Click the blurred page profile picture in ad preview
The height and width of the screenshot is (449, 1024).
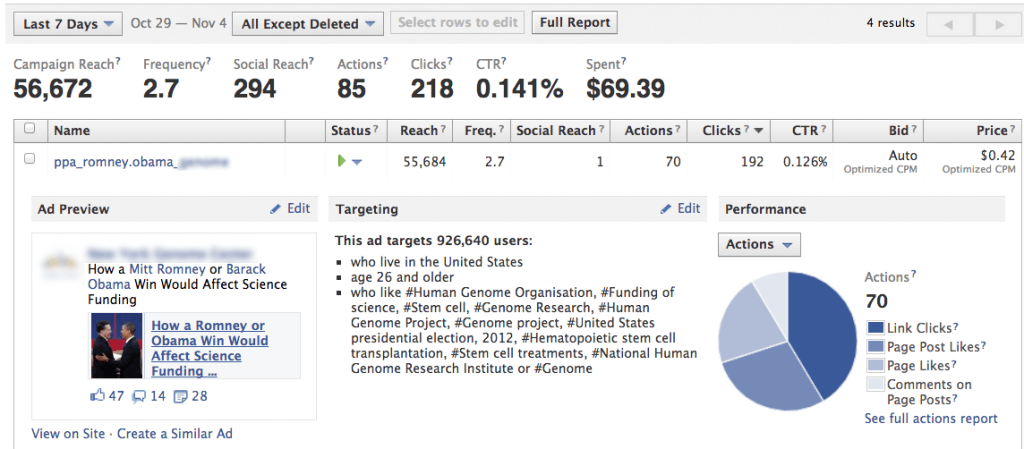[60, 263]
